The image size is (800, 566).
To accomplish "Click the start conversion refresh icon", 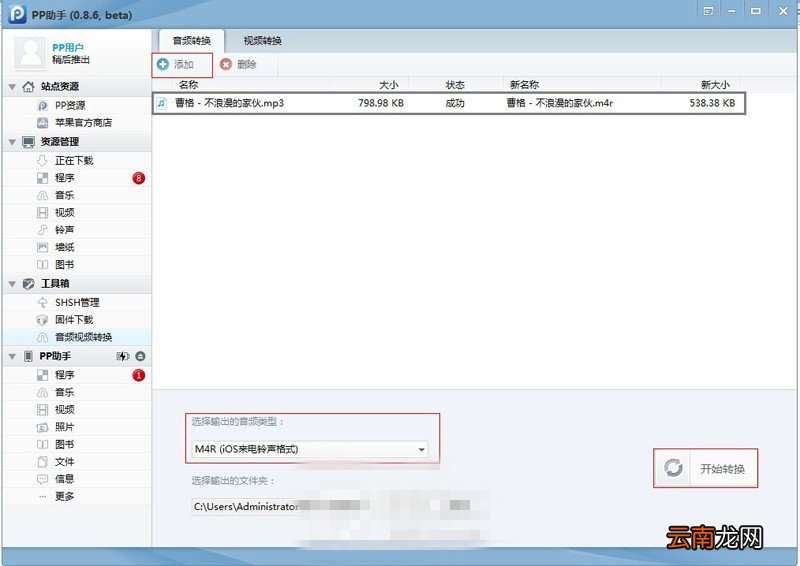I will click(x=673, y=468).
